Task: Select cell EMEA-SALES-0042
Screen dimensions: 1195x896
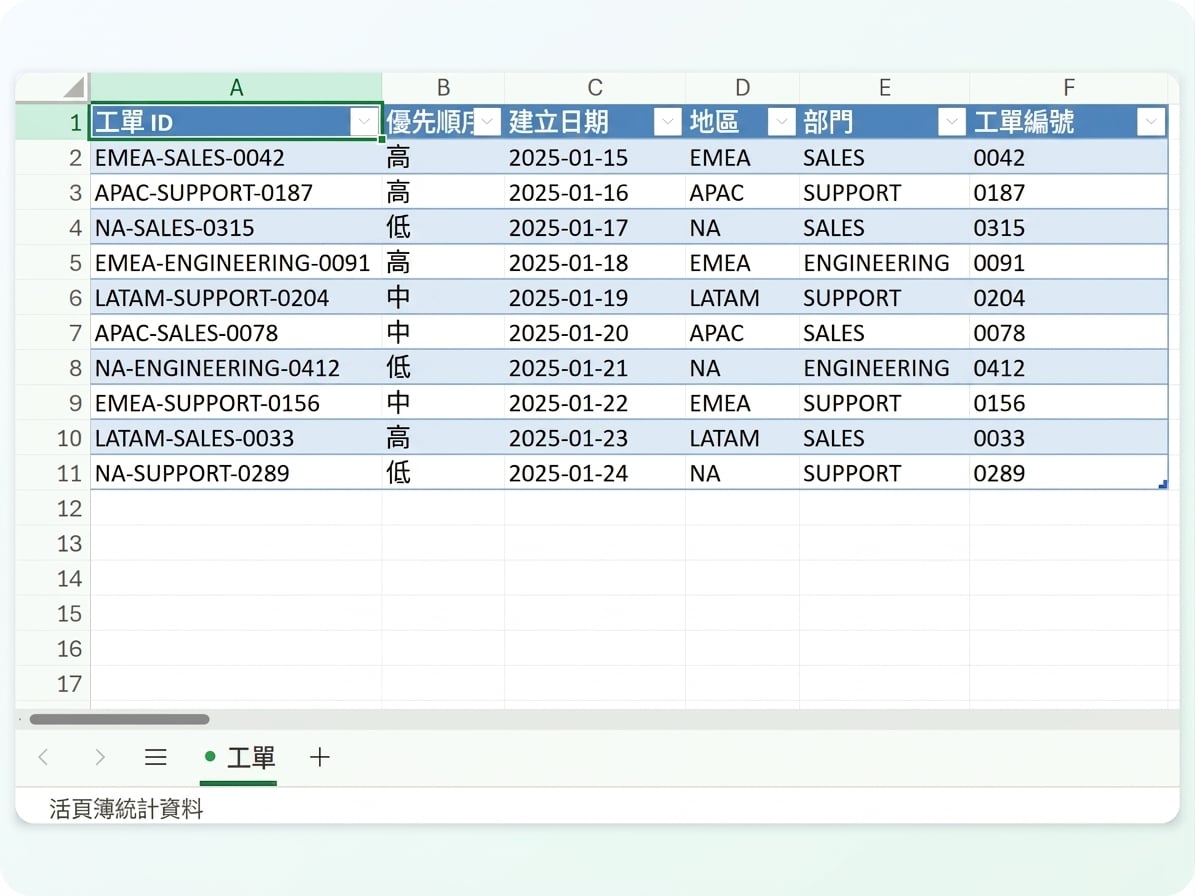Action: coord(236,157)
